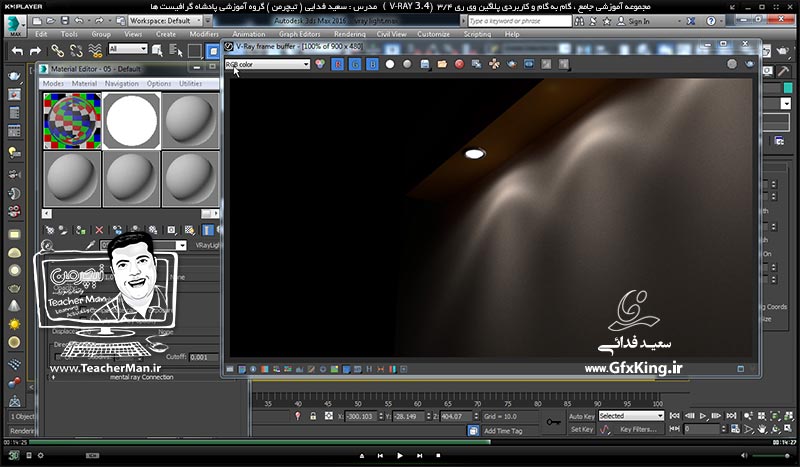Screen dimensions: 800x467
Task: Open Material Editor Utilities menu
Action: click(x=190, y=83)
